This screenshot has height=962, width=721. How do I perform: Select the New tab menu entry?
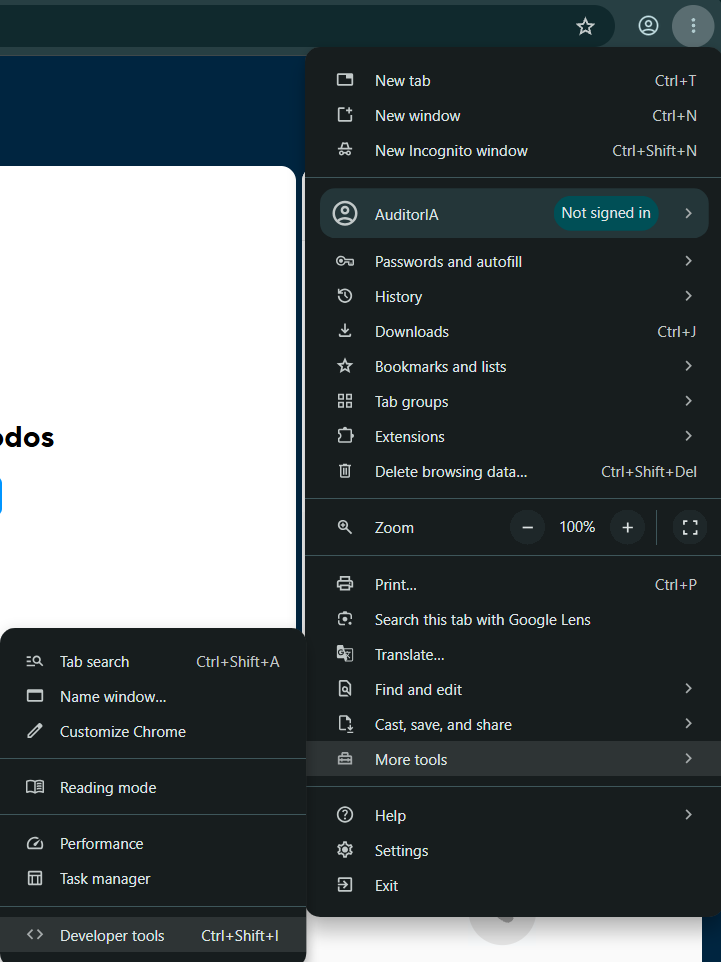514,80
